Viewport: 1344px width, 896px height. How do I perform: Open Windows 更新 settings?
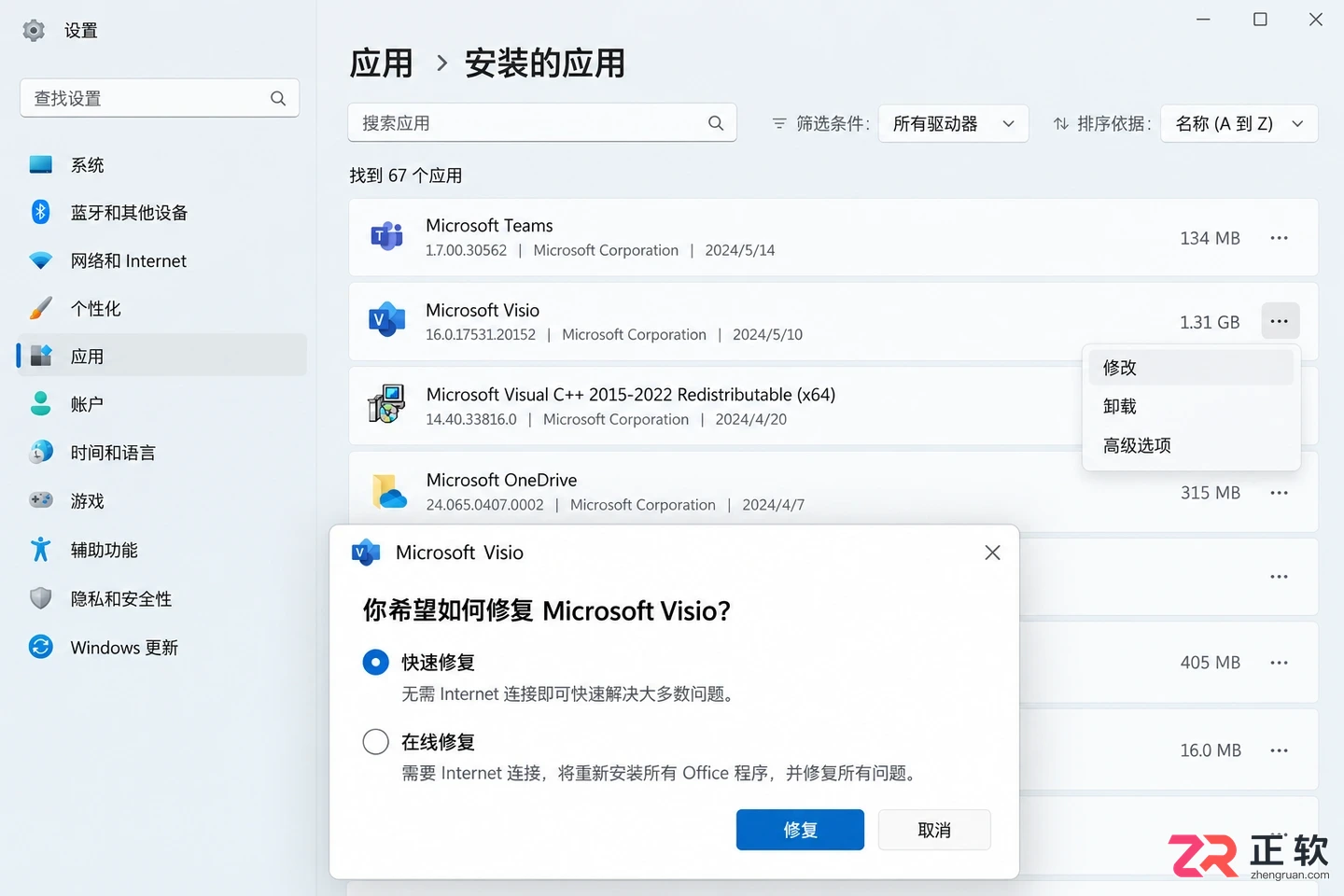[x=161, y=647]
